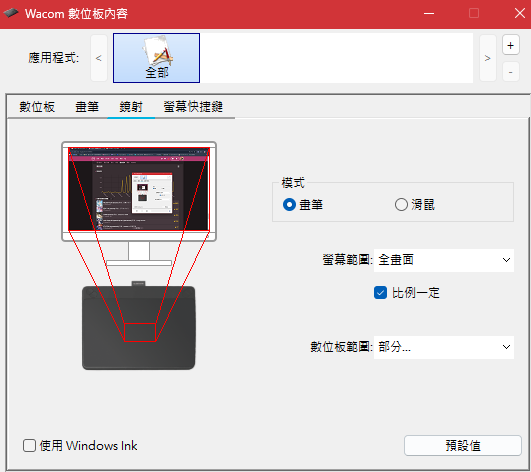
Task: Remove application with the - button
Action: click(511, 72)
